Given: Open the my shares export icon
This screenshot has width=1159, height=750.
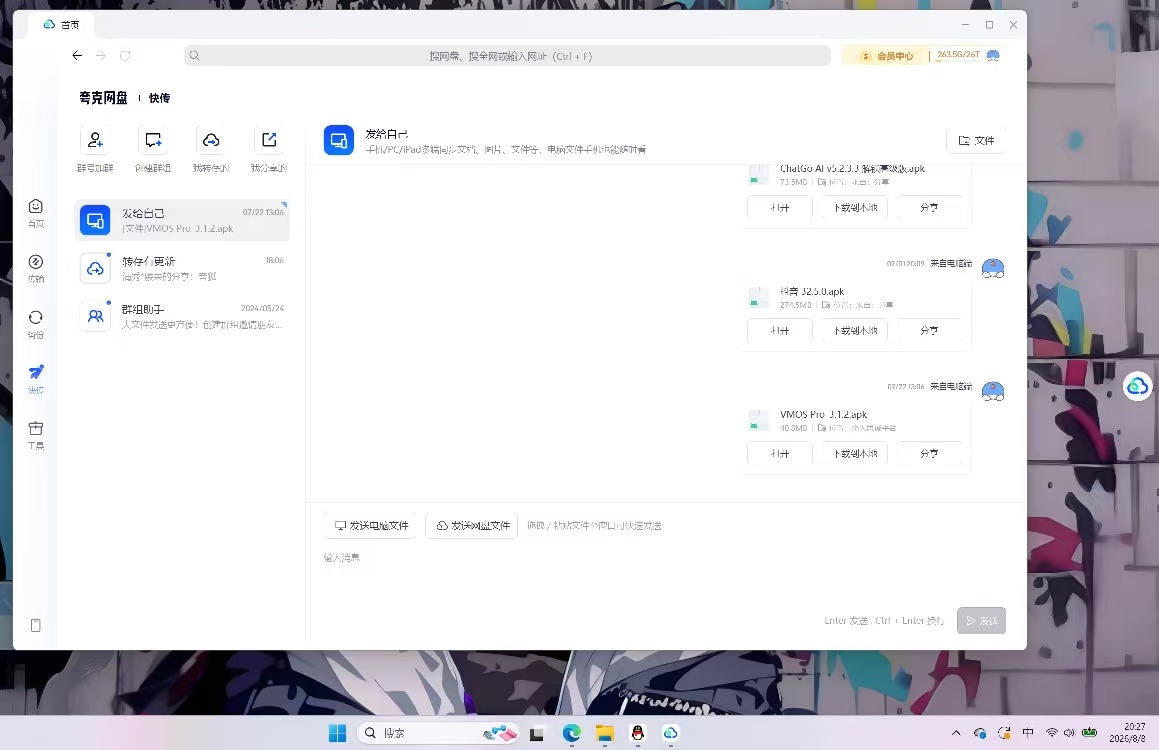Looking at the screenshot, I should [x=269, y=140].
